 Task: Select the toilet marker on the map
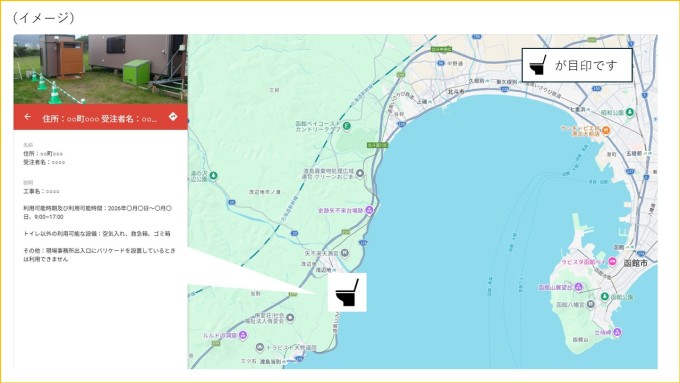pos(347,292)
